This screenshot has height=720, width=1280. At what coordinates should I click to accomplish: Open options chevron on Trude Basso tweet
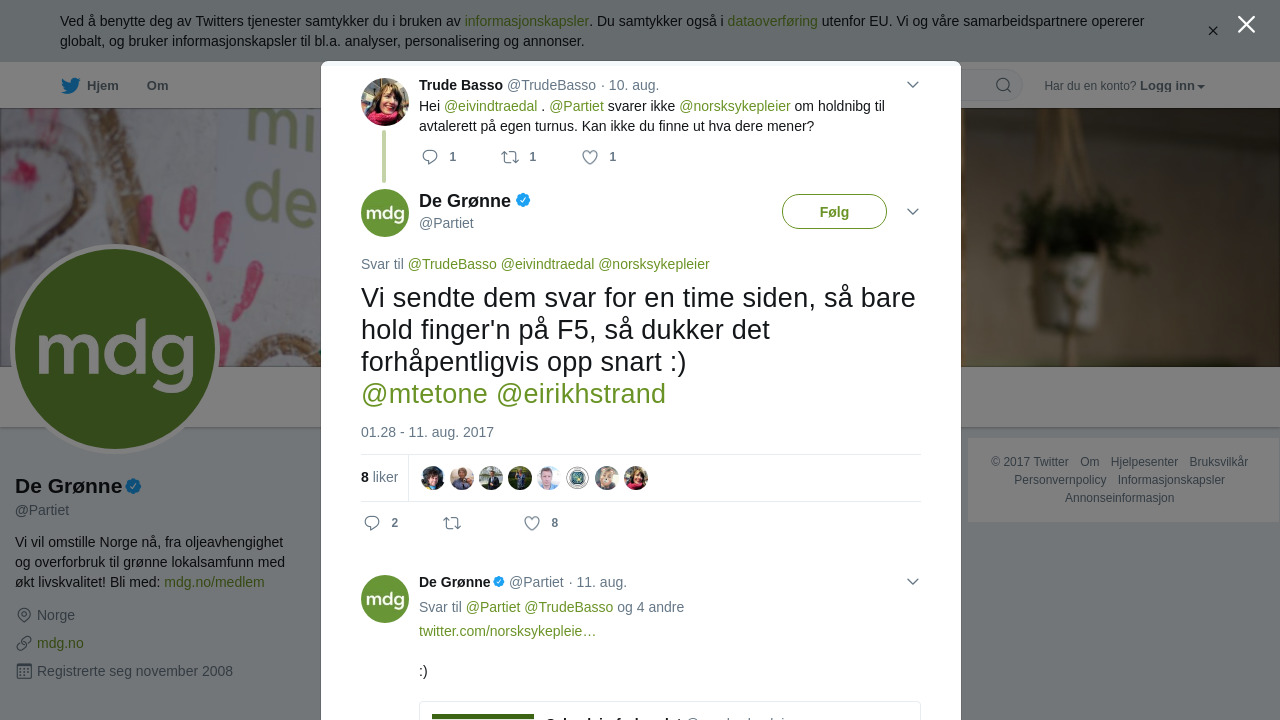pyautogui.click(x=912, y=85)
